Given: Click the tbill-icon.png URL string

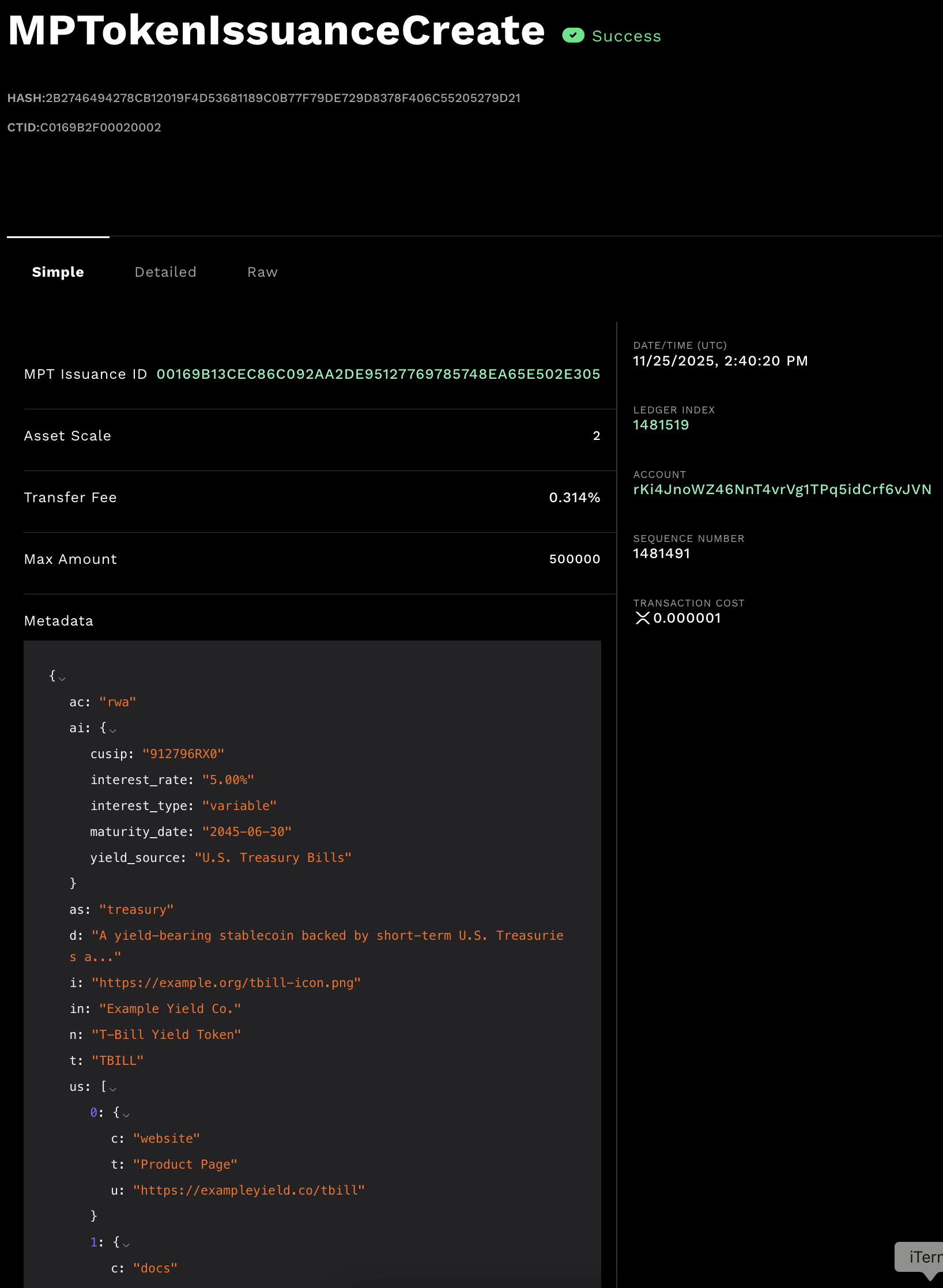Looking at the screenshot, I should click(226, 983).
